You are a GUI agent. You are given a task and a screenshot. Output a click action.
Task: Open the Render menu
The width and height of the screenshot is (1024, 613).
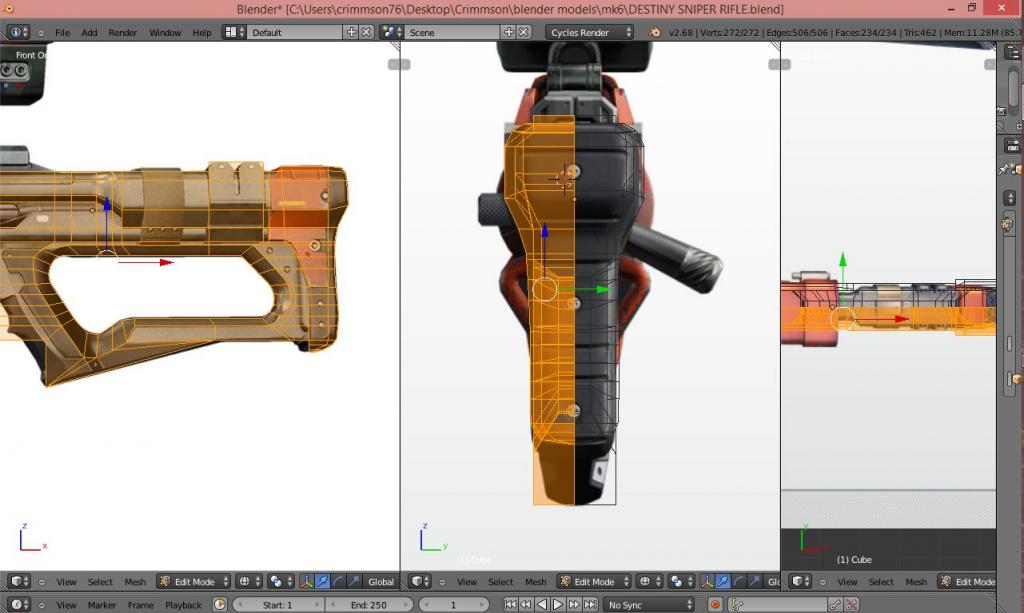coord(123,33)
